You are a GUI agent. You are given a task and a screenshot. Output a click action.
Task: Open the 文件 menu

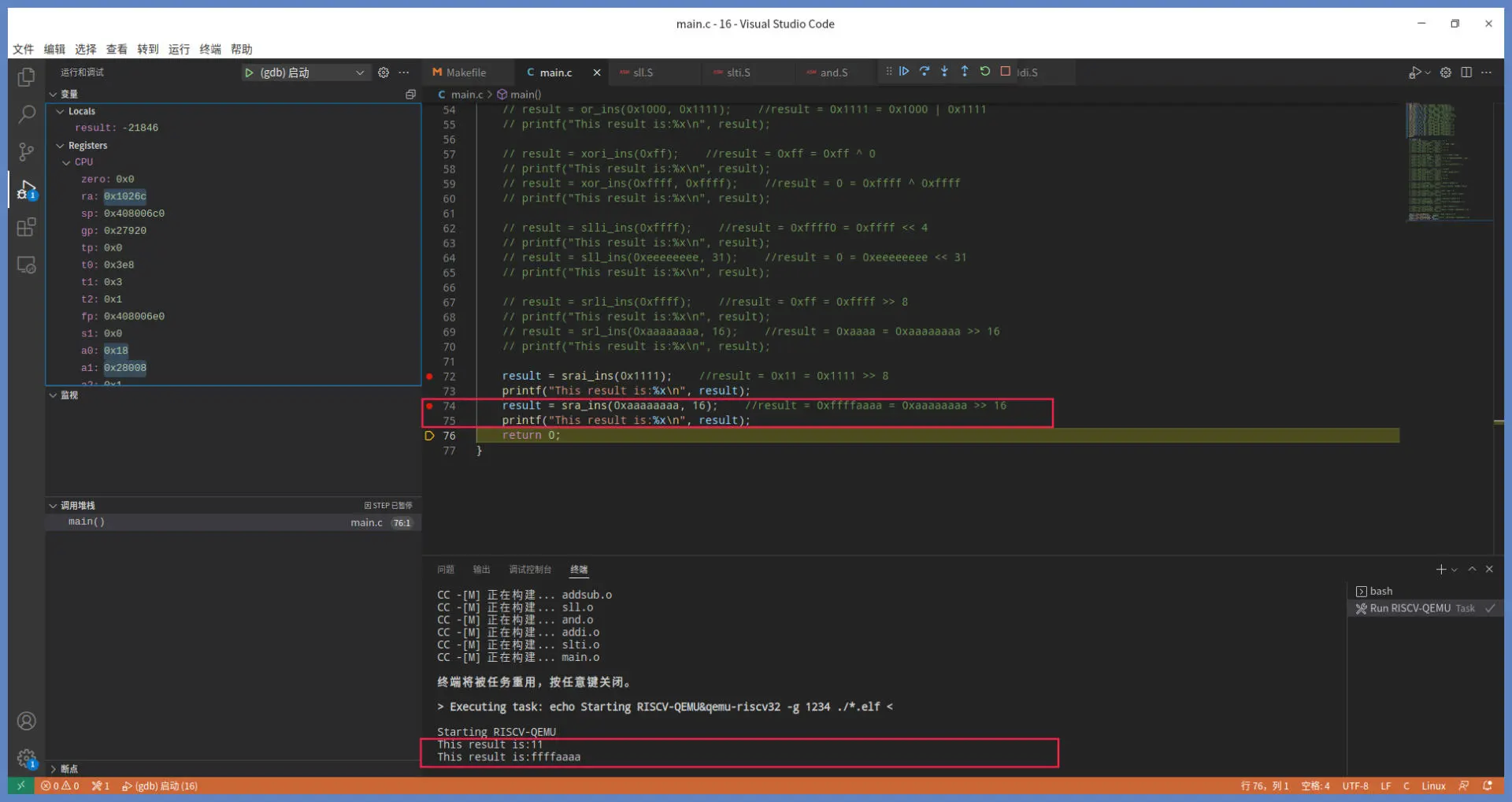23,49
